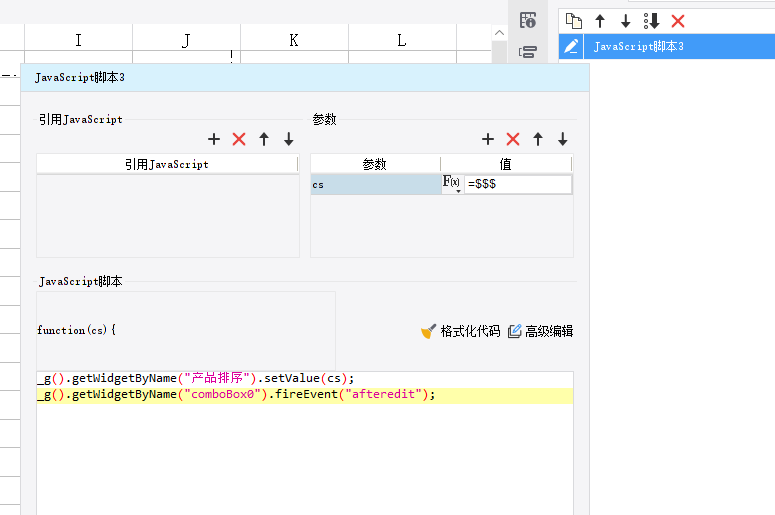Edit JavaScript脚本3 using the pencil icon

[571, 46]
